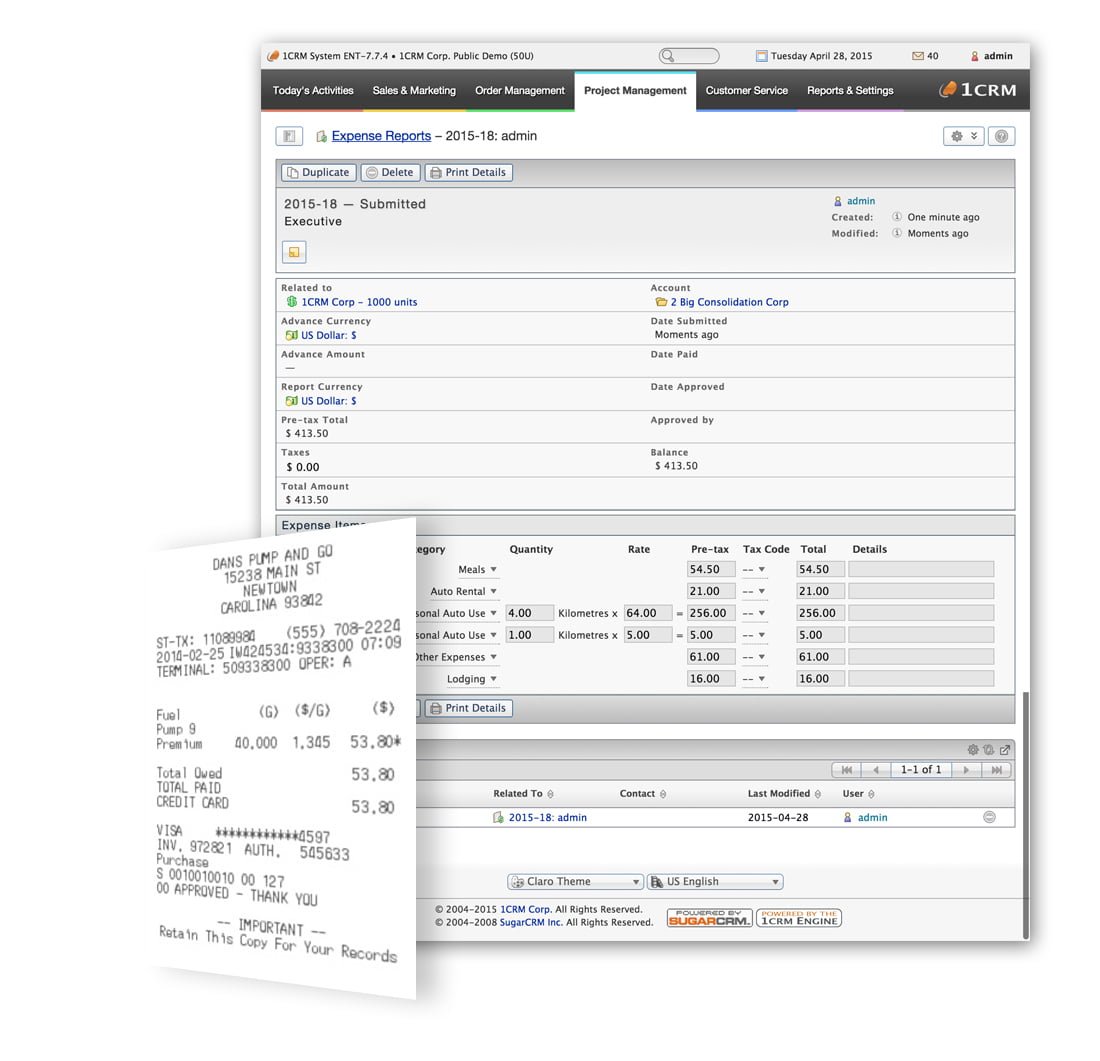Open the Lodging category dropdown

472,679
